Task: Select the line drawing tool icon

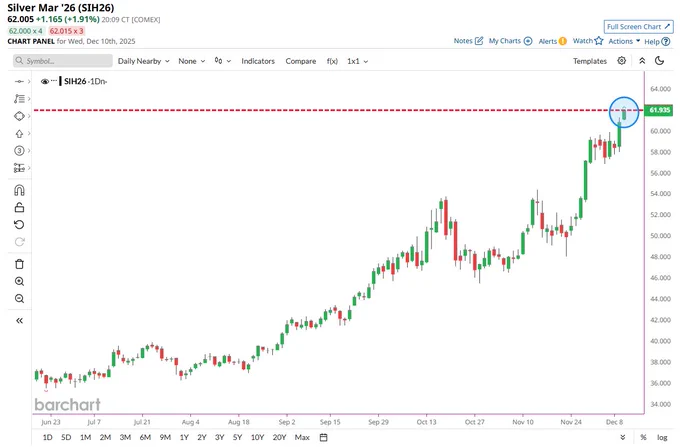Action: pos(19,82)
